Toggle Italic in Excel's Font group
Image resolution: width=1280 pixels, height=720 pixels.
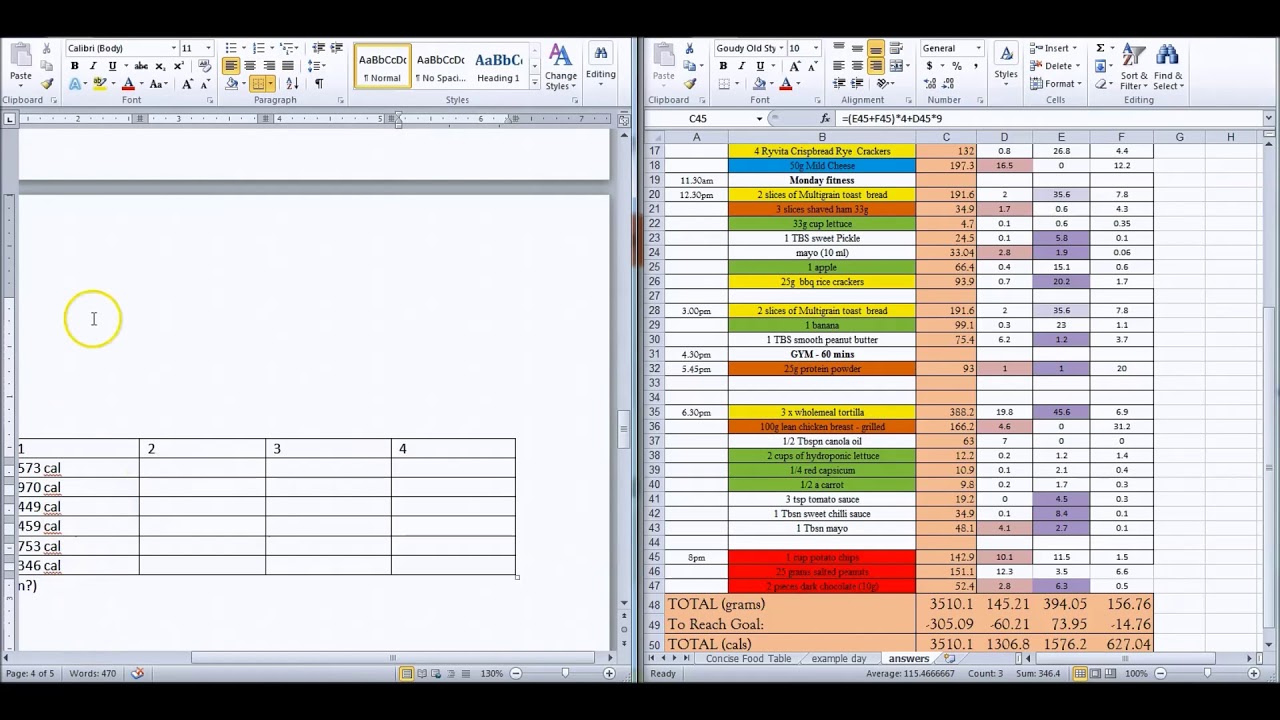[741, 66]
